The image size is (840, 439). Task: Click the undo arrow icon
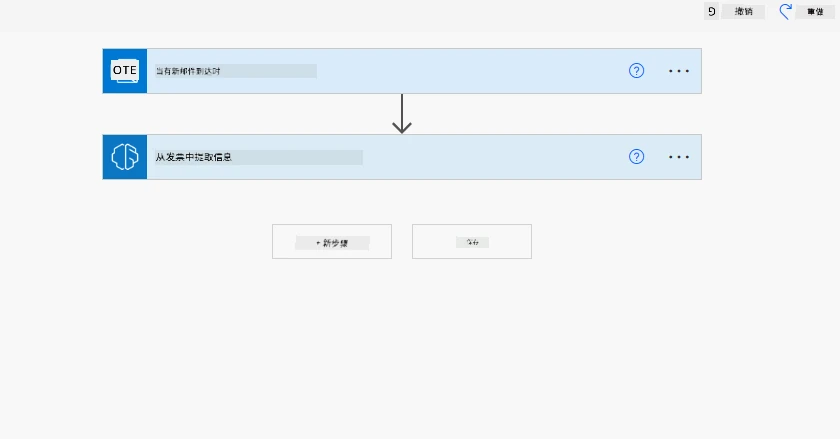(x=711, y=11)
